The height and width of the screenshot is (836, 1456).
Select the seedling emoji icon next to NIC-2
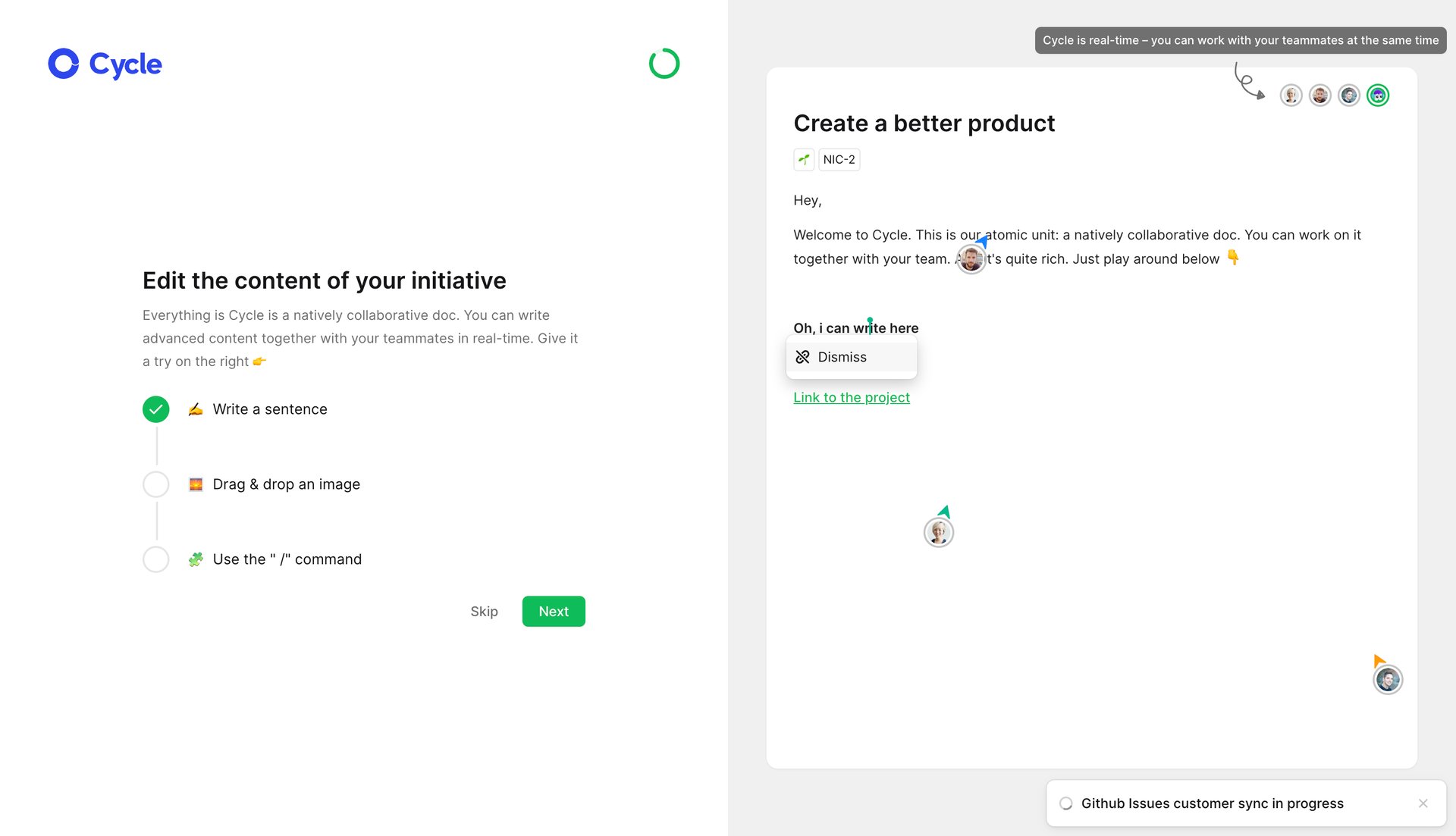[x=805, y=159]
